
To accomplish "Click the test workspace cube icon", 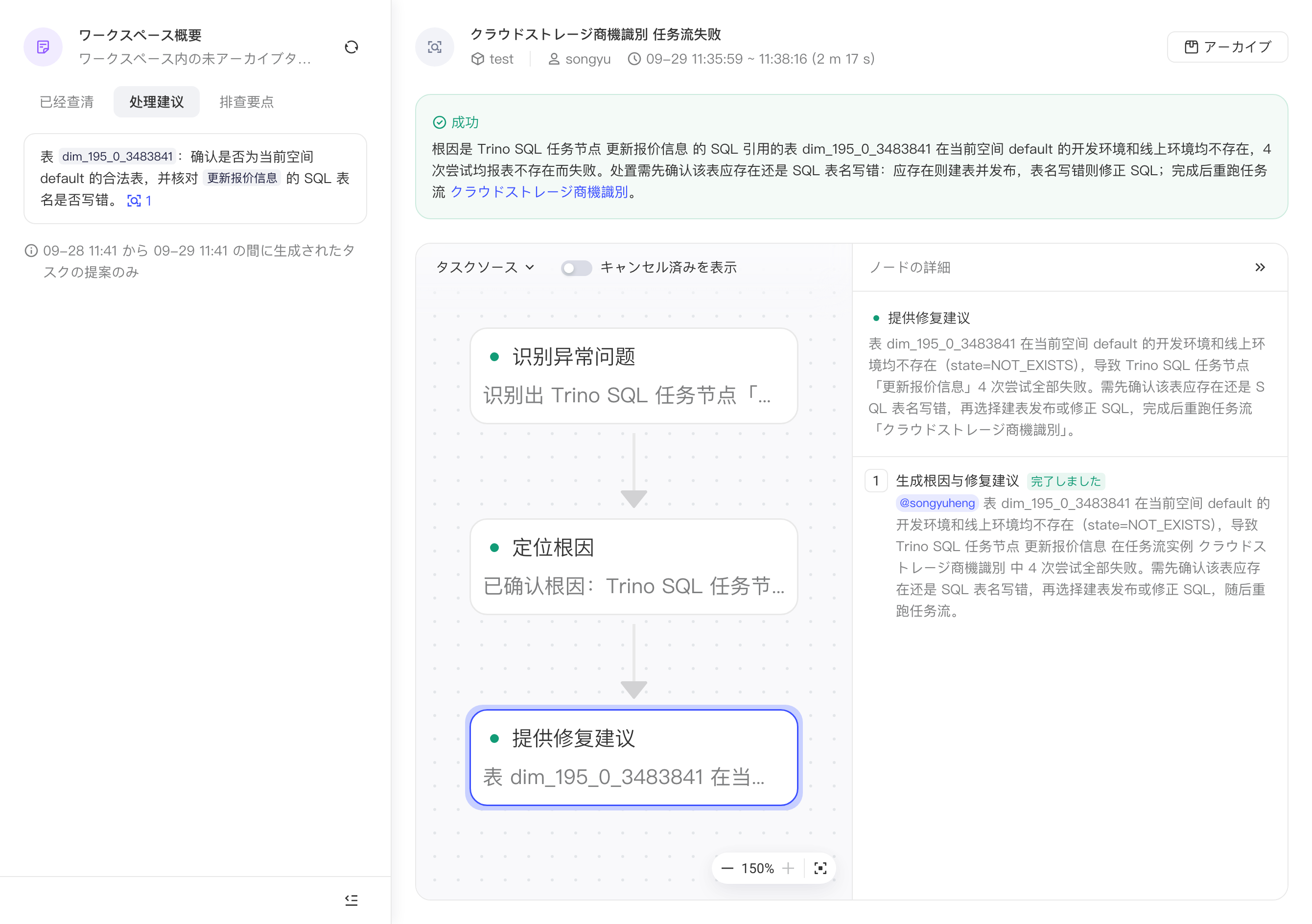I will click(x=478, y=59).
